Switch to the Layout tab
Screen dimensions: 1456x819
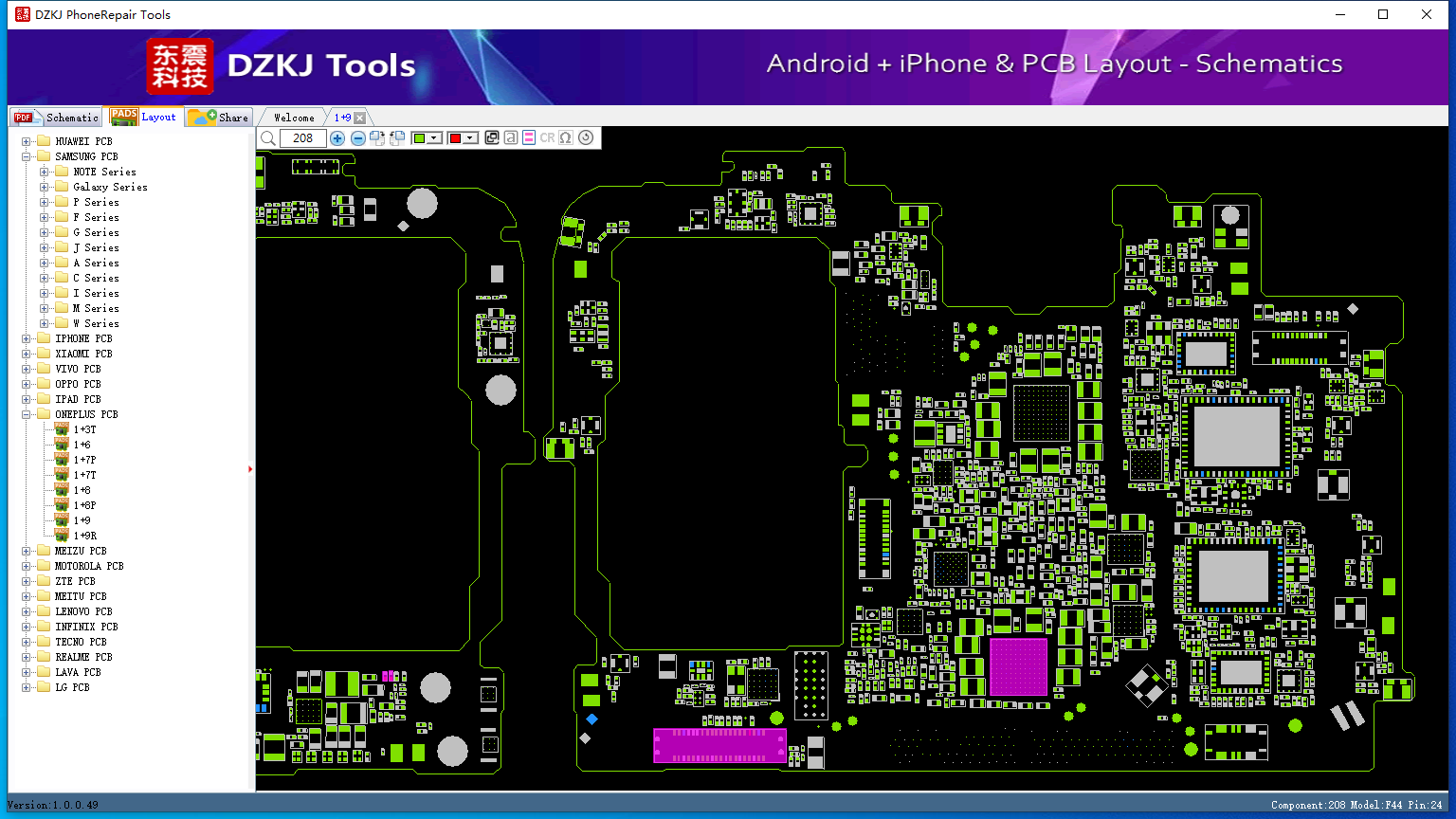click(143, 117)
